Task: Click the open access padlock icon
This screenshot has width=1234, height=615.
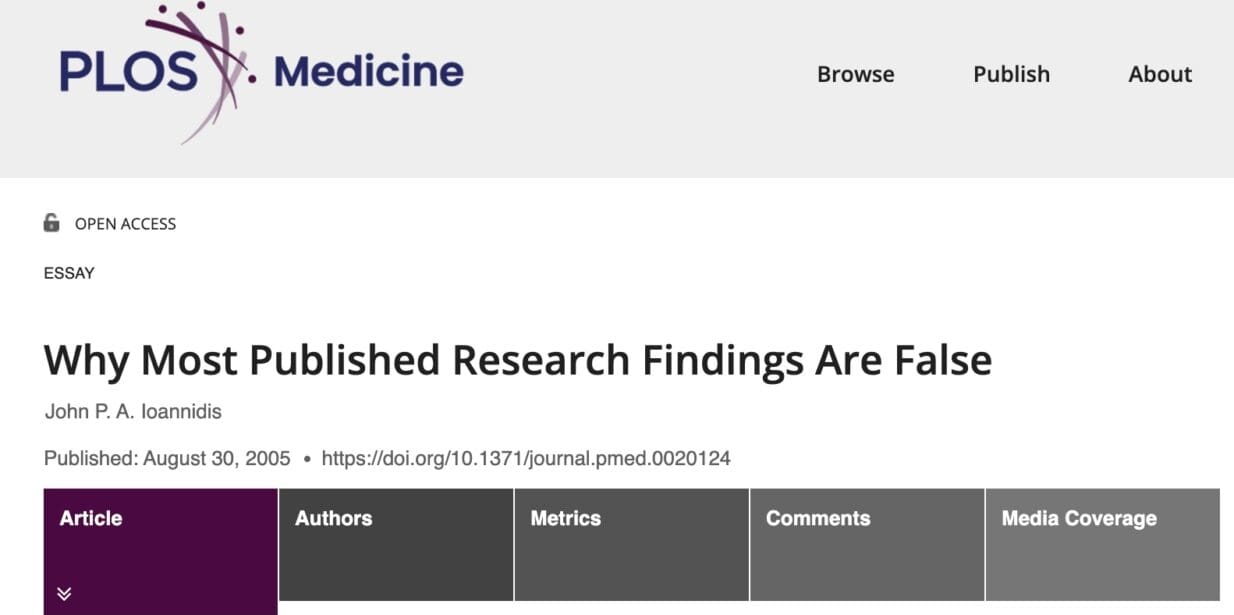Action: coord(52,223)
